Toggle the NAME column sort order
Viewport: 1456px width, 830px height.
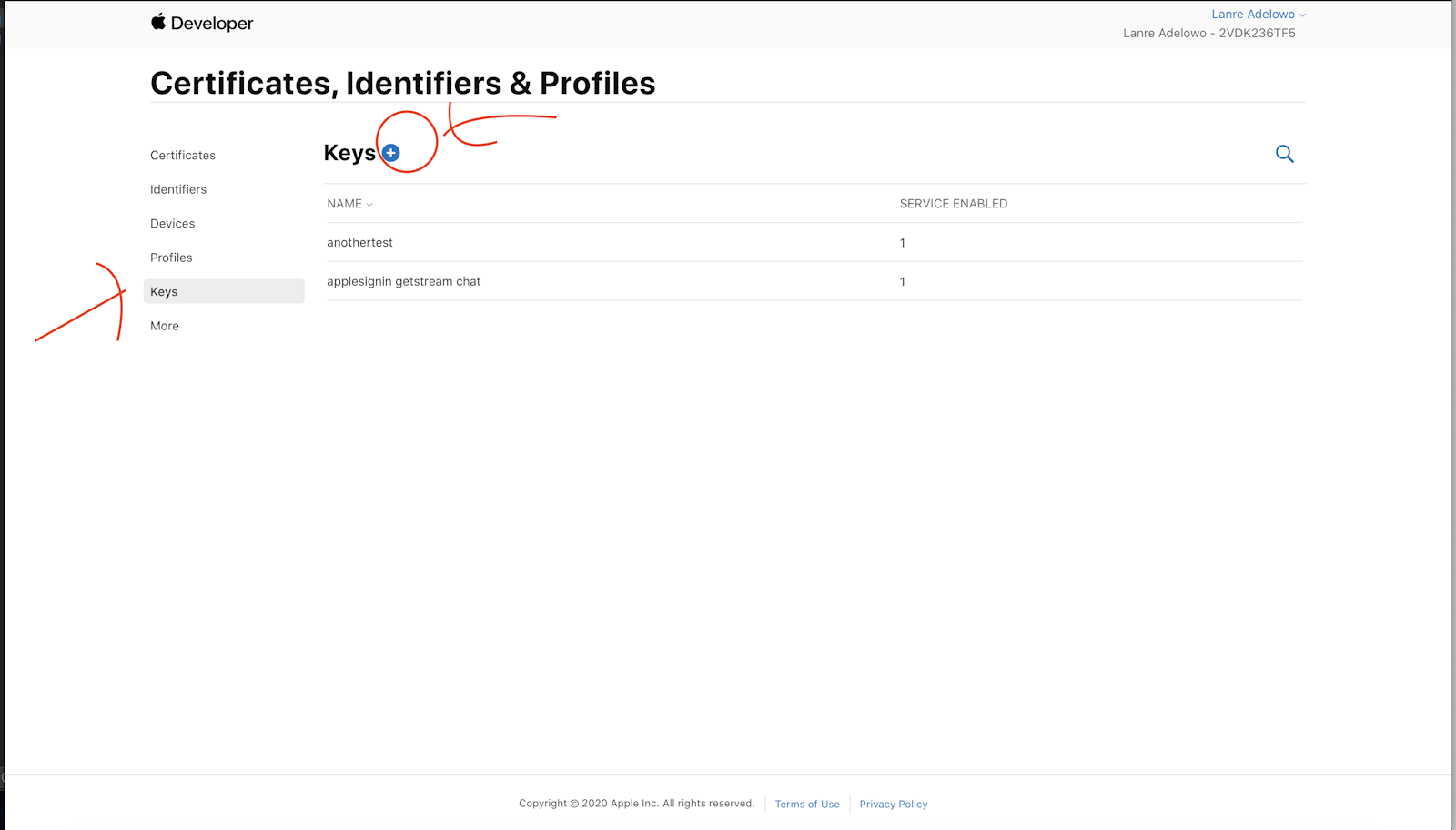349,203
